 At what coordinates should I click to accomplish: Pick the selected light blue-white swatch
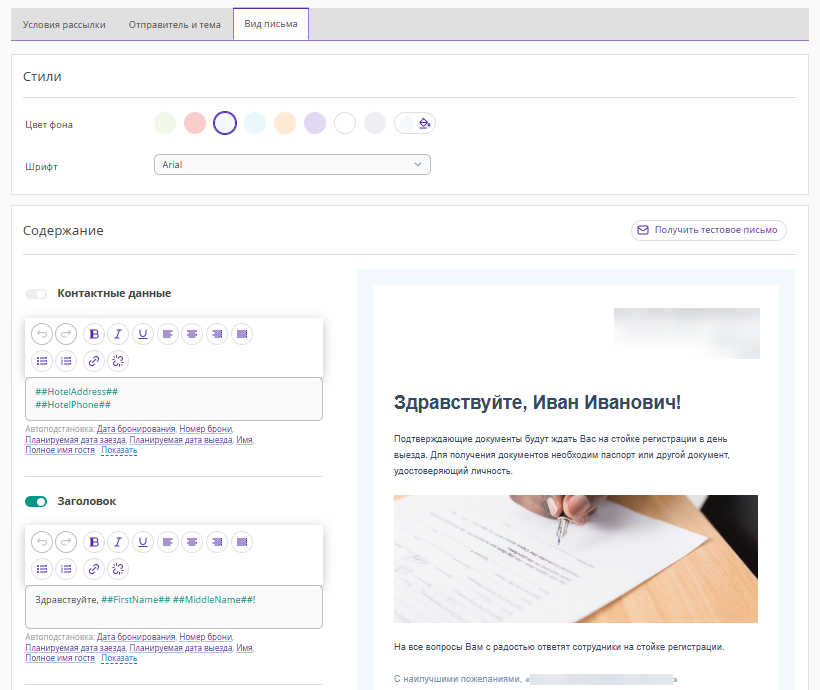pyautogui.click(x=225, y=123)
